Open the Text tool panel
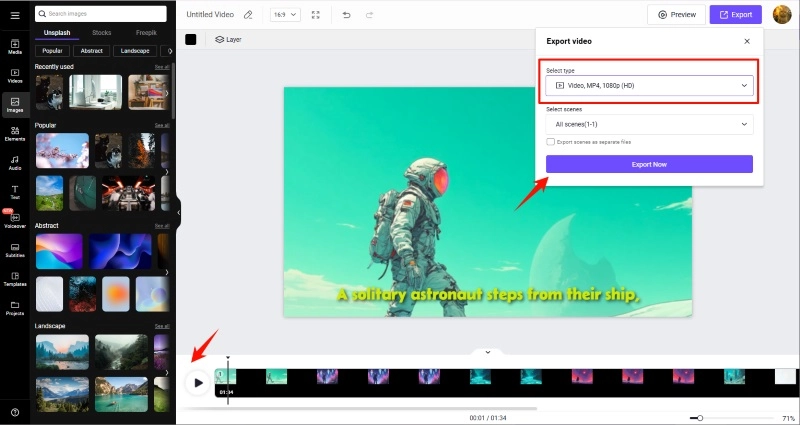The width and height of the screenshot is (800, 425). (x=15, y=192)
